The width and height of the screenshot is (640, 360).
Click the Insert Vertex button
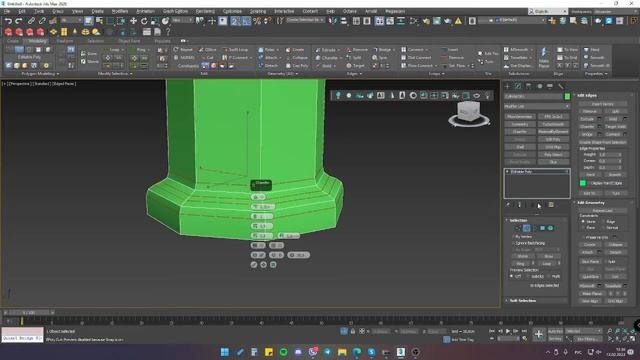602,104
